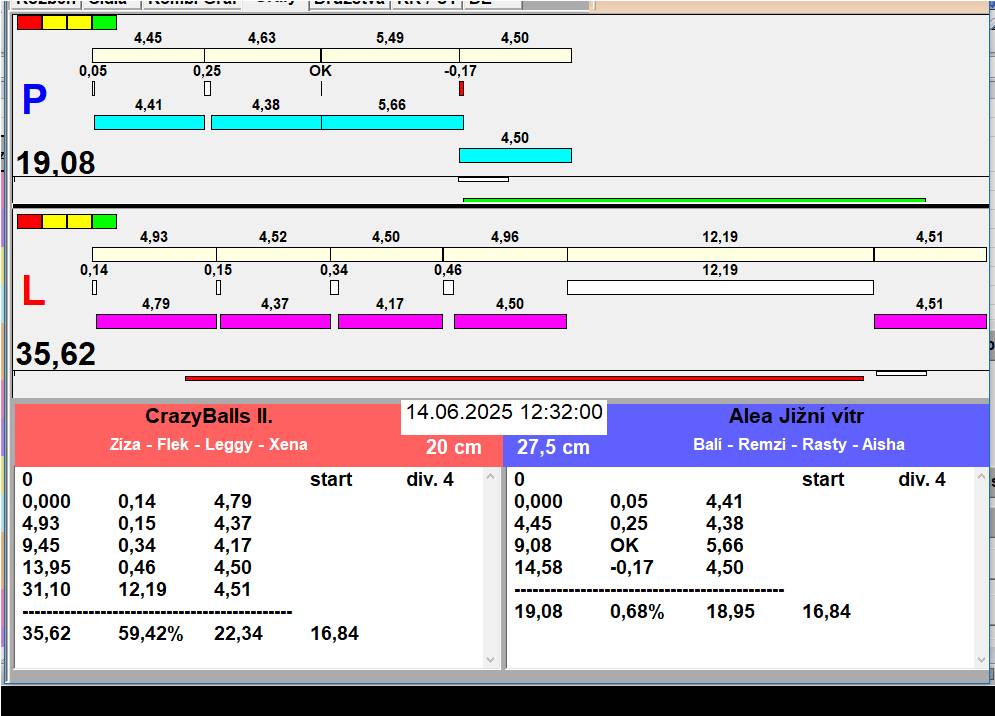
Task: Select the magenta 4,79 run bar
Action: click(x=156, y=321)
